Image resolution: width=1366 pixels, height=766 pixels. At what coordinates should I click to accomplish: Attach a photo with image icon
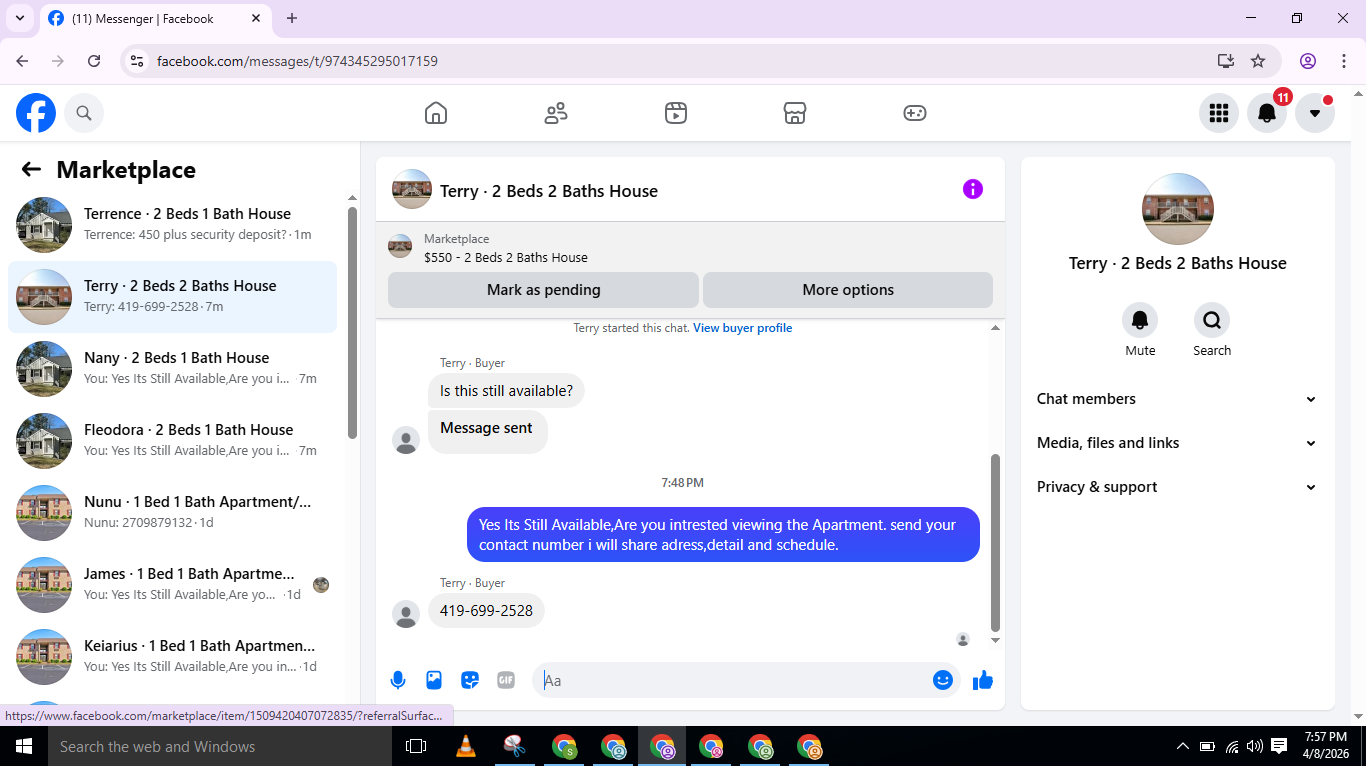pos(434,680)
